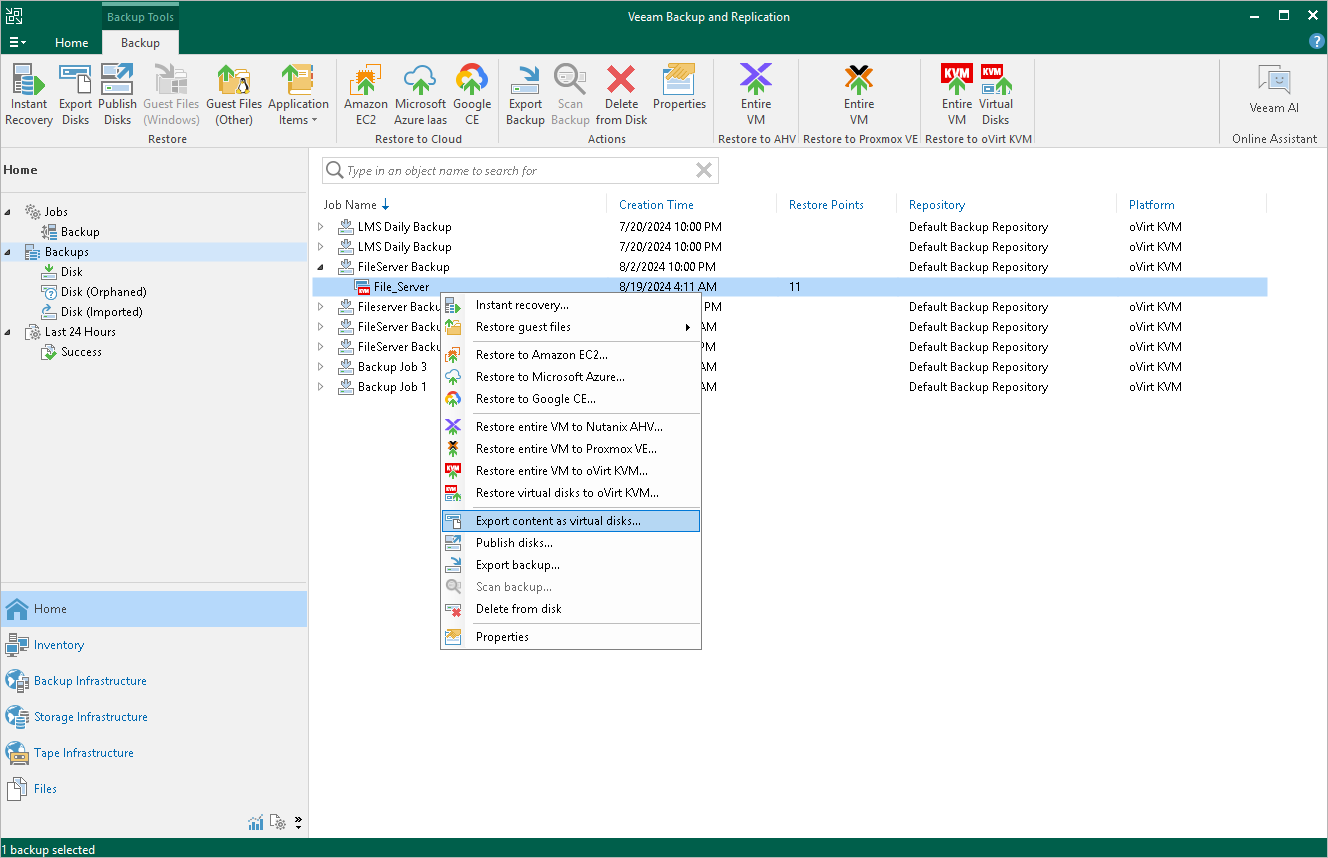This screenshot has height=858, width=1328.
Task: Choose Publish disks from context menu
Action: coord(571,543)
